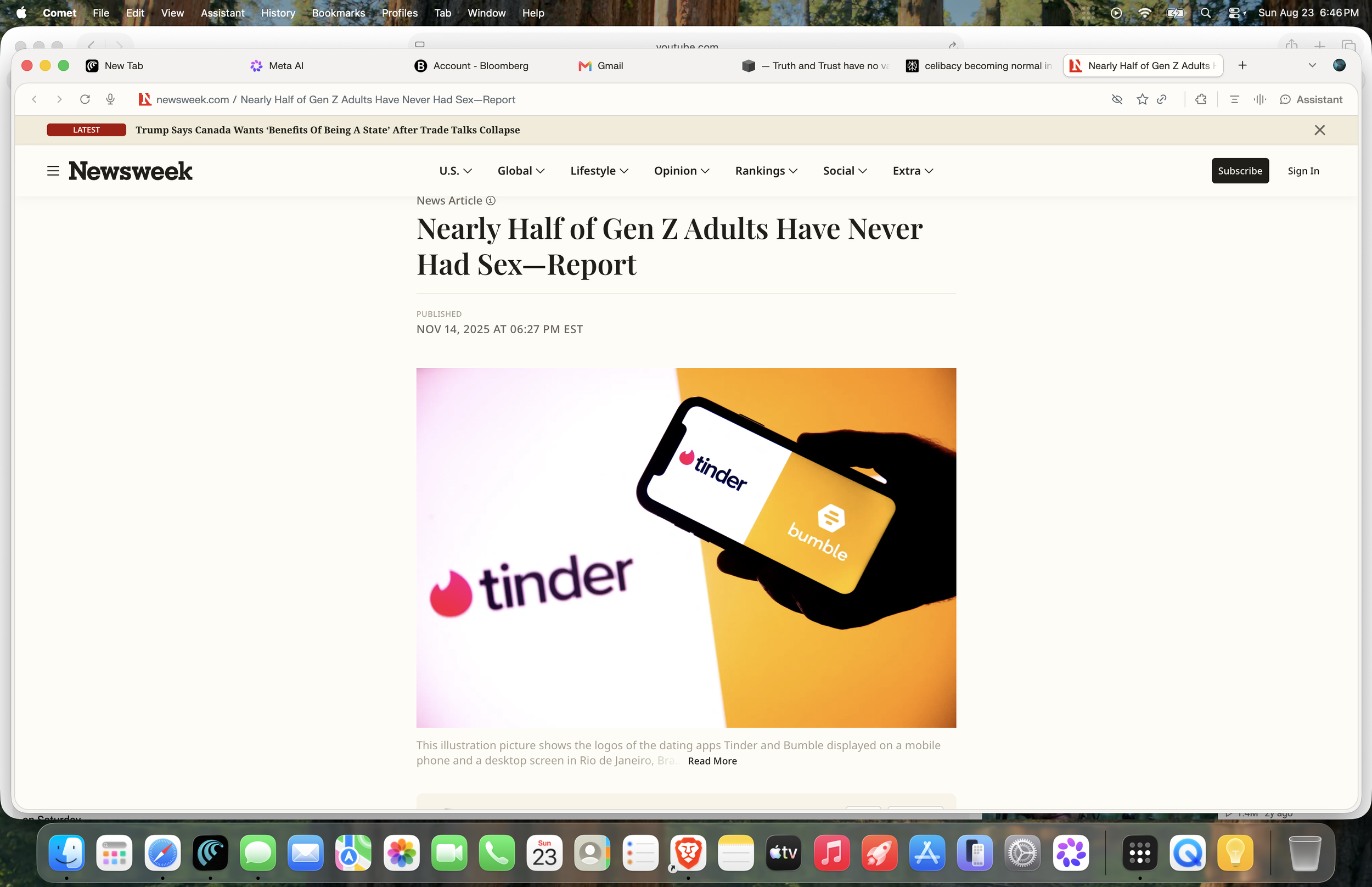Click the Tinder and Bumble article image
This screenshot has height=887, width=1372.
pos(687,548)
